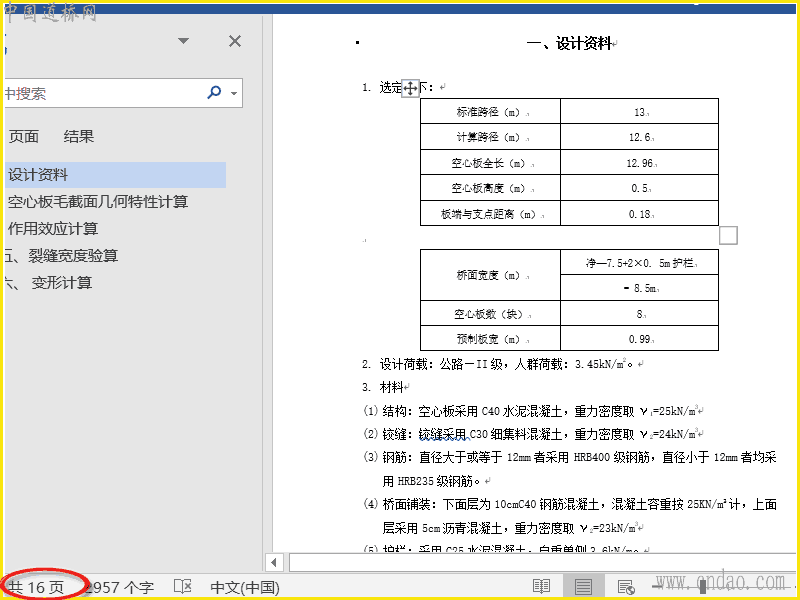Click the title 一、设计资料

[568, 43]
